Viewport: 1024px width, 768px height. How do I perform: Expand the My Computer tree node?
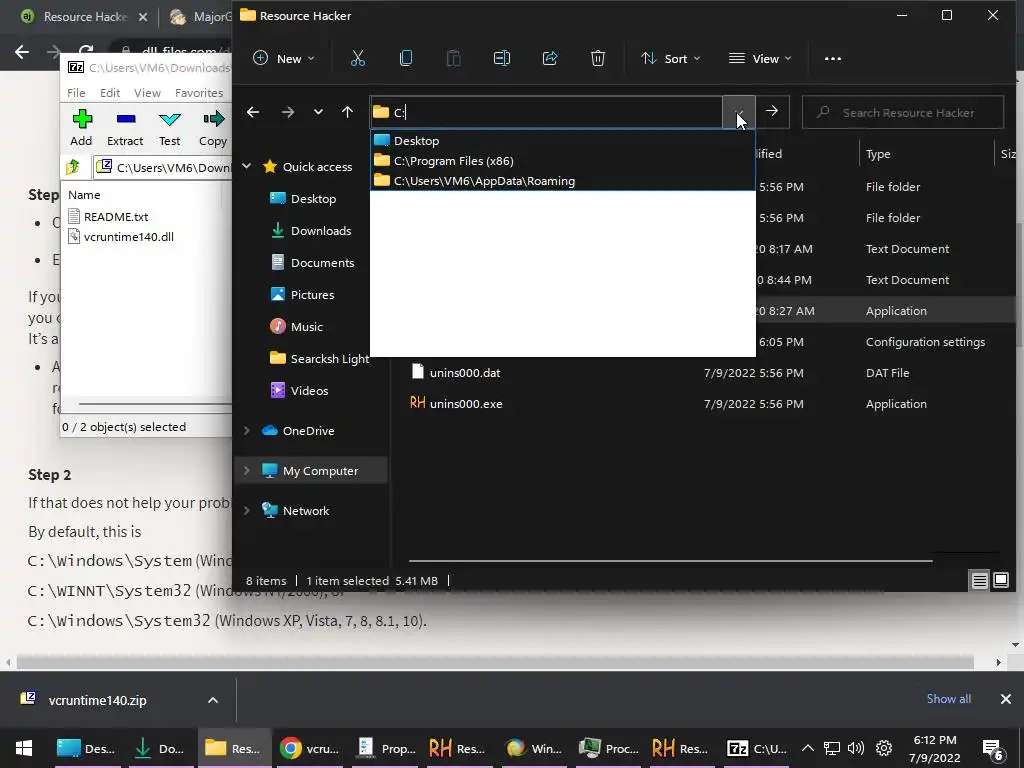pos(247,470)
